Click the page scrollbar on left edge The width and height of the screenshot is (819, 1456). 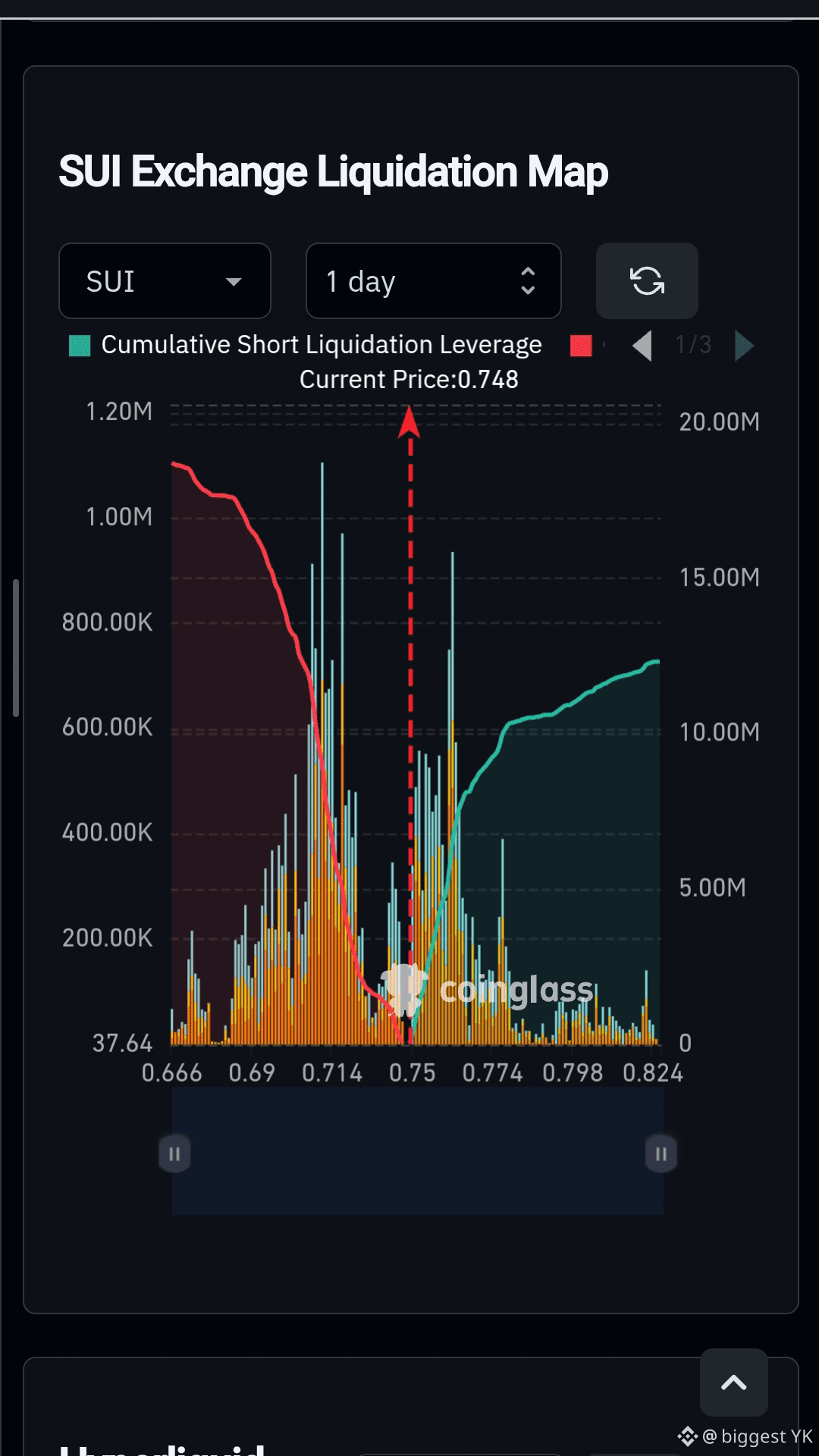pos(15,648)
